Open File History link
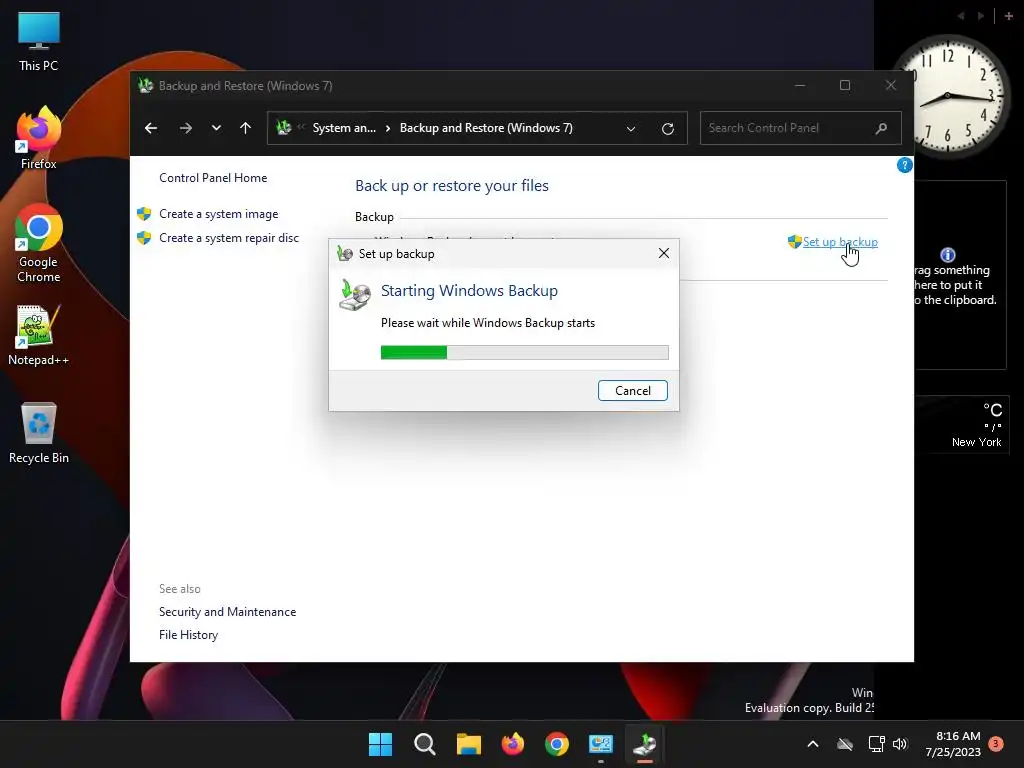The width and height of the screenshot is (1024, 768). pyautogui.click(x=188, y=635)
